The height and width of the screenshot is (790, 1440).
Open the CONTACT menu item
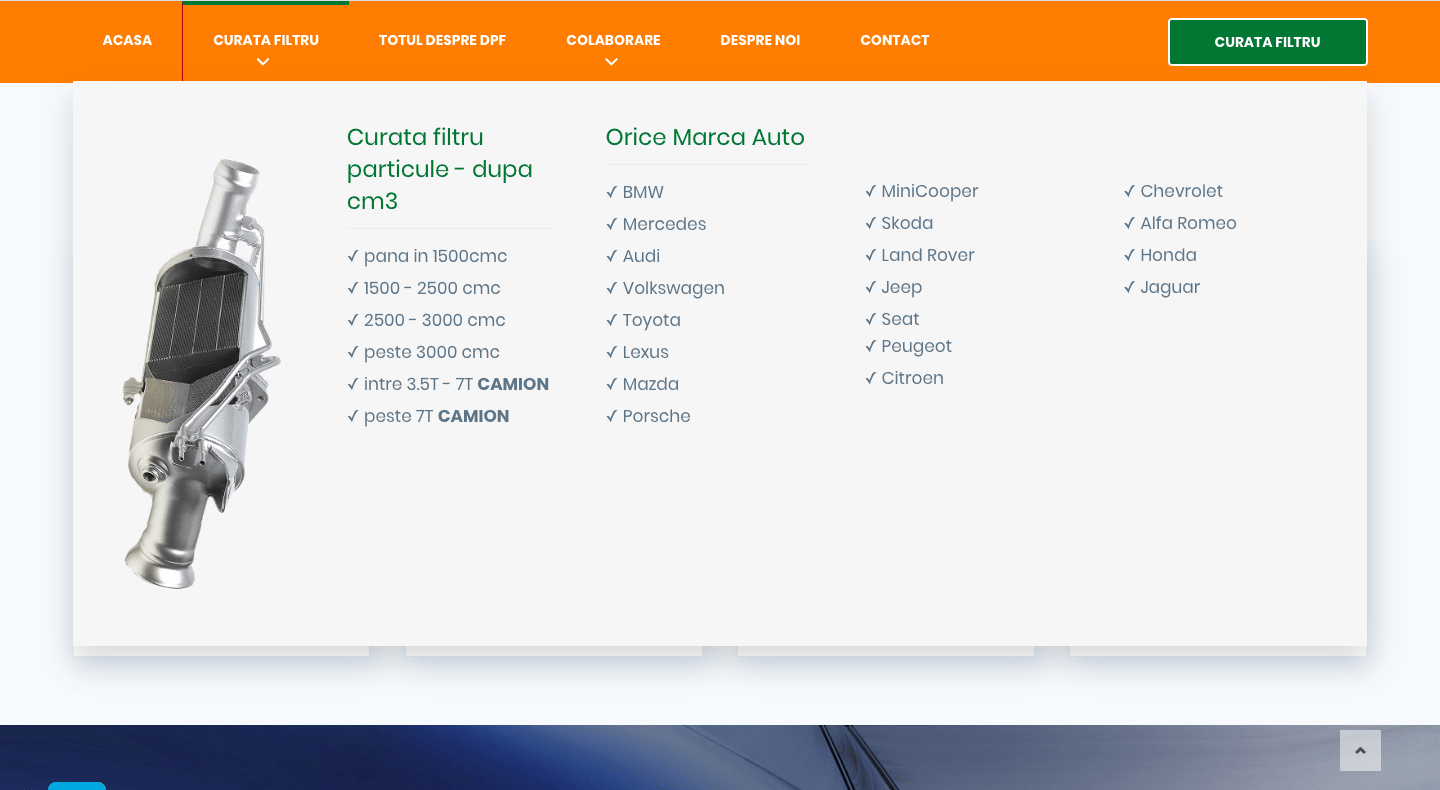pos(895,41)
